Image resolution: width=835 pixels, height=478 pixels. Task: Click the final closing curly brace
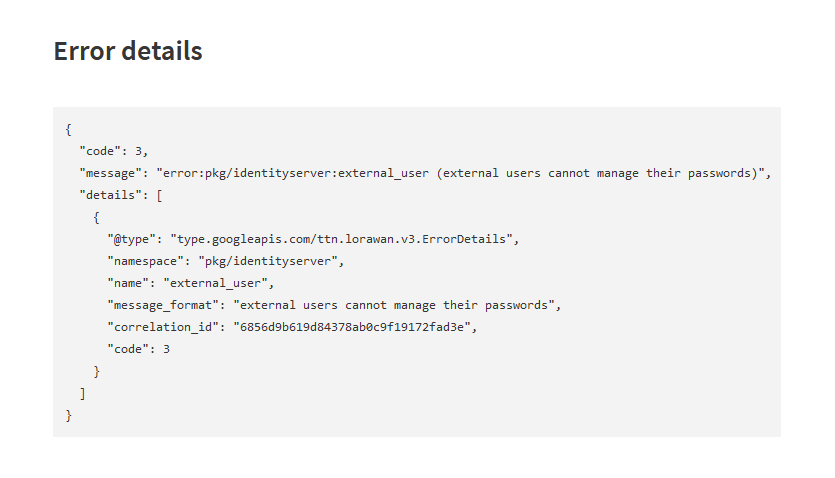pos(68,416)
